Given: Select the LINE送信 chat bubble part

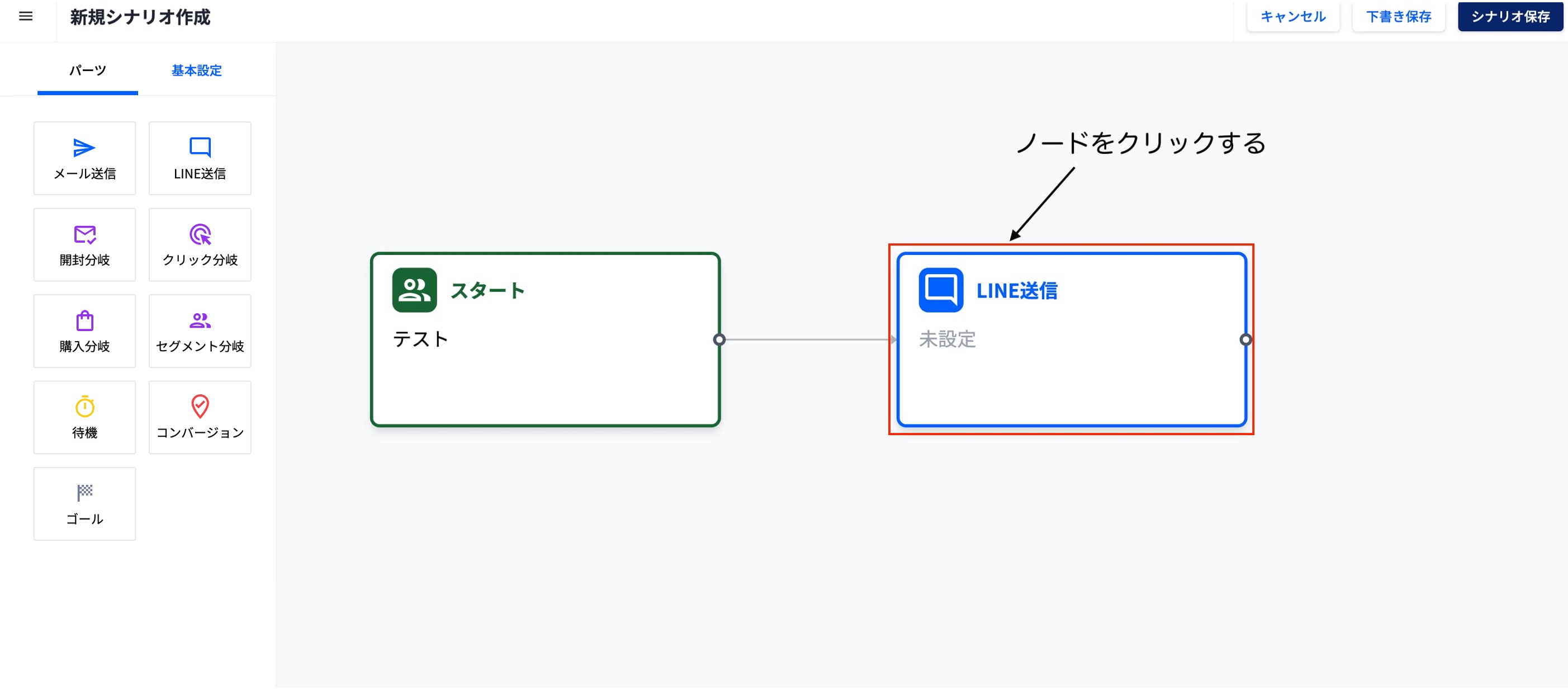Looking at the screenshot, I should tap(200, 158).
